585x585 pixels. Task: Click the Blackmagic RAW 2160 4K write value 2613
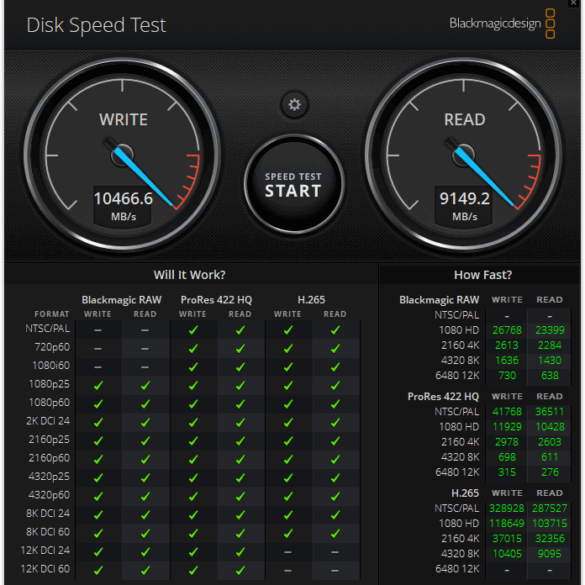pos(507,345)
